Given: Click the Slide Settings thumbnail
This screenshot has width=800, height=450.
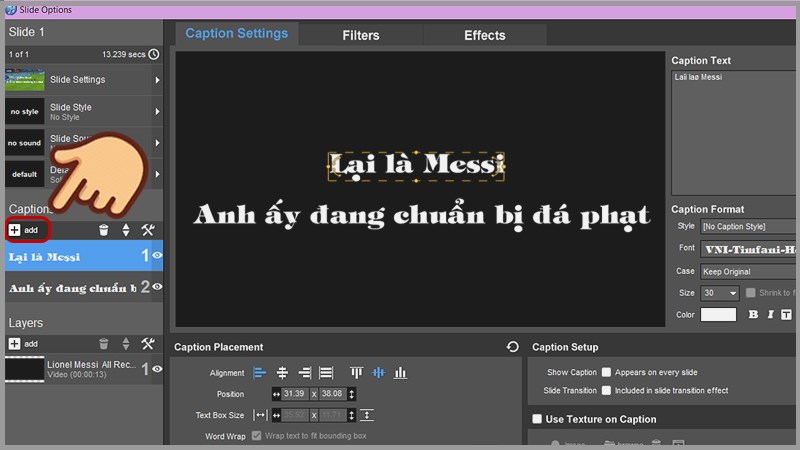Looking at the screenshot, I should 24,80.
